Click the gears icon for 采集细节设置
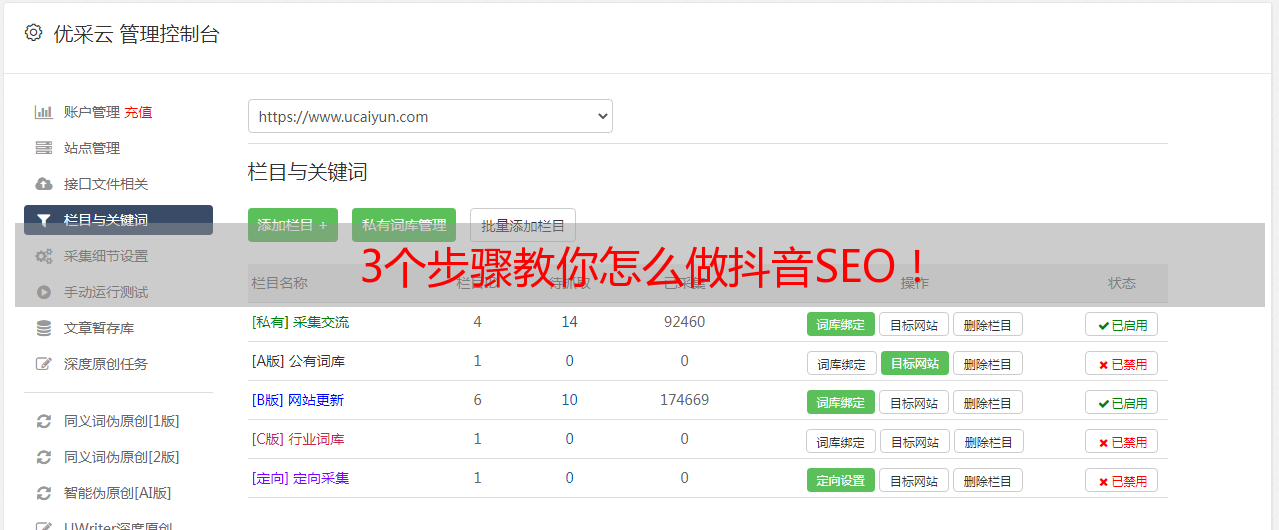Screen dimensions: 1279x530 [43, 256]
